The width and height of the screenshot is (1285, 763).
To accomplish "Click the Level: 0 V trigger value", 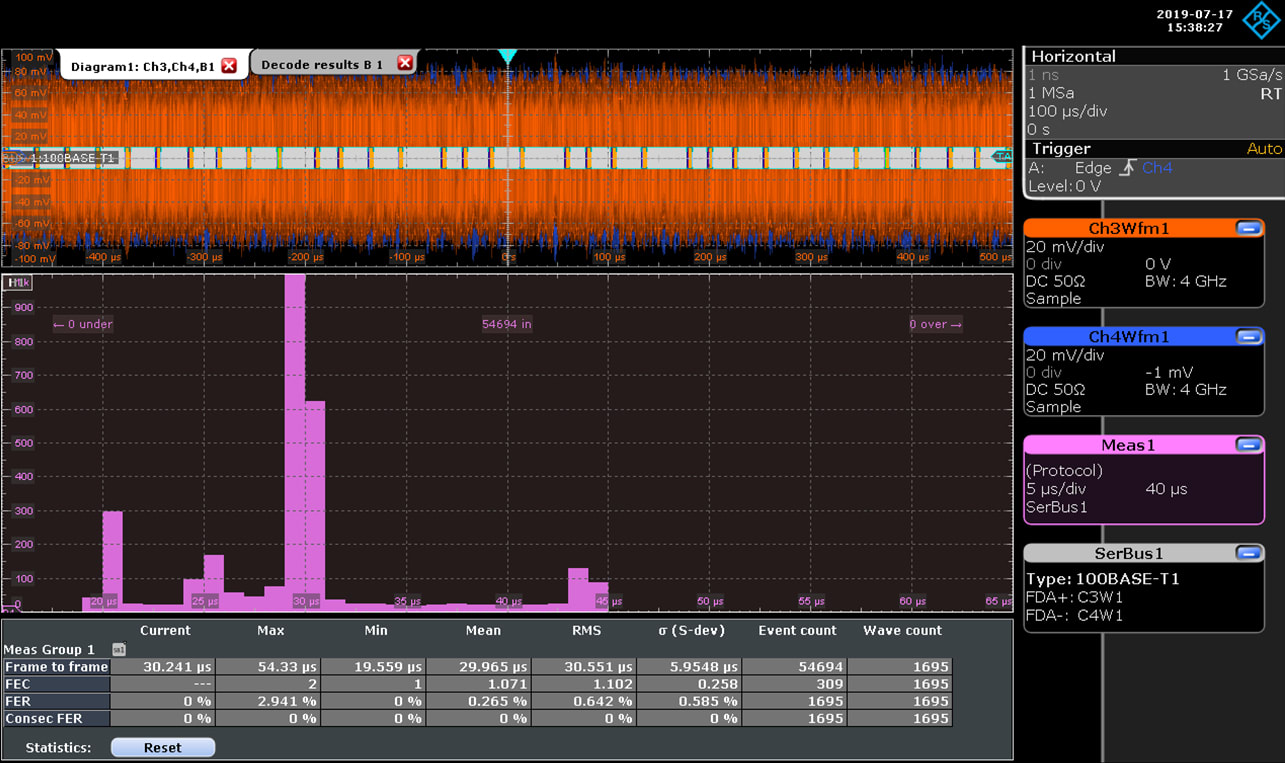I will tap(1064, 186).
